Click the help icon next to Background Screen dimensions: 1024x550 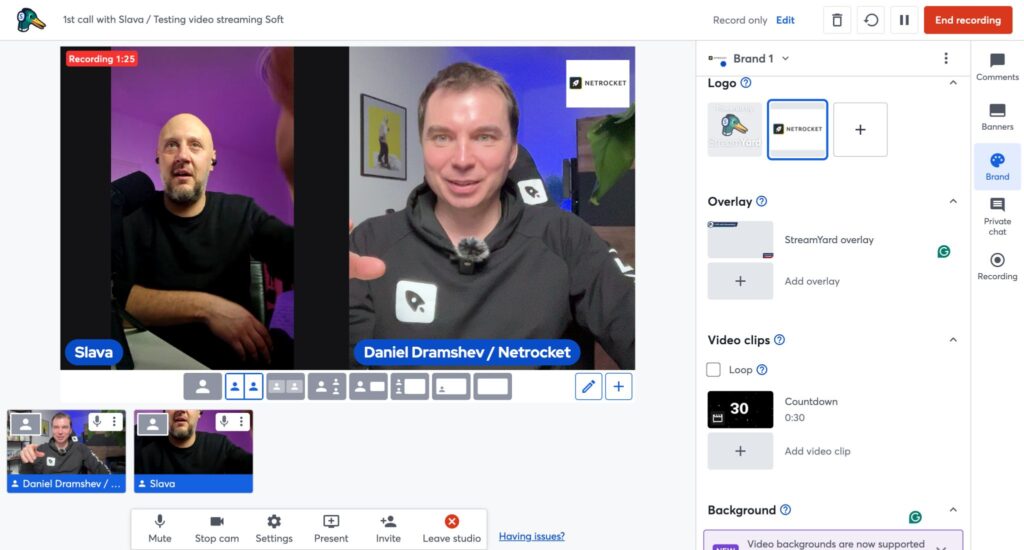(x=786, y=510)
